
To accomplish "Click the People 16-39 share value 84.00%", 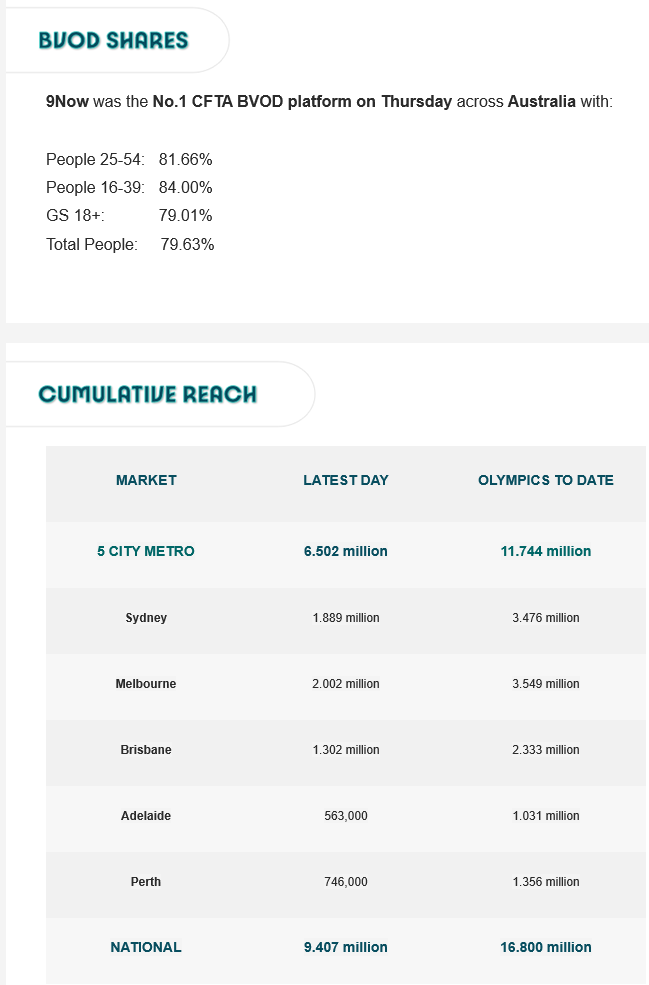I will pos(186,188).
